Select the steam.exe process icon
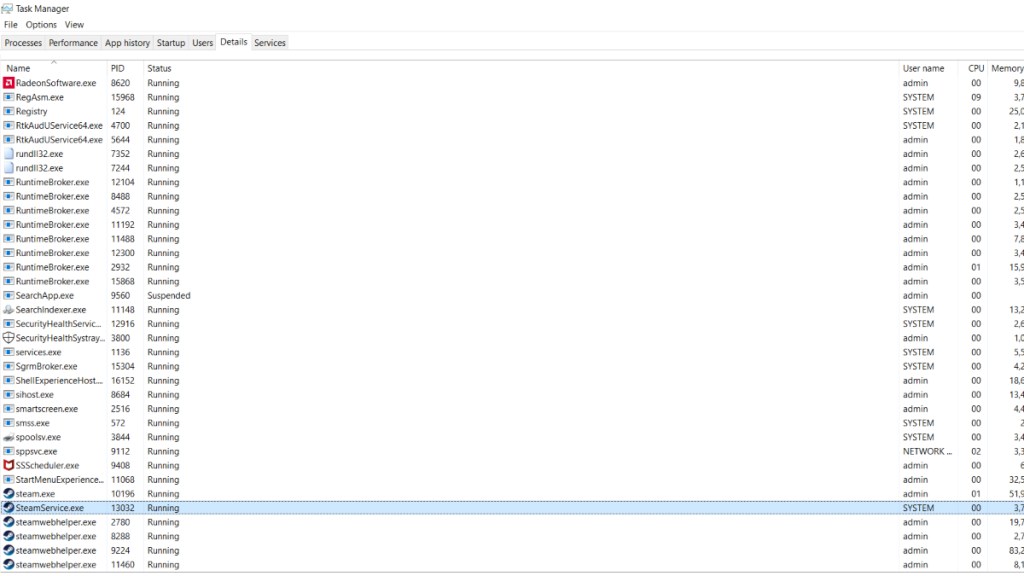The image size is (1024, 576). (9, 494)
